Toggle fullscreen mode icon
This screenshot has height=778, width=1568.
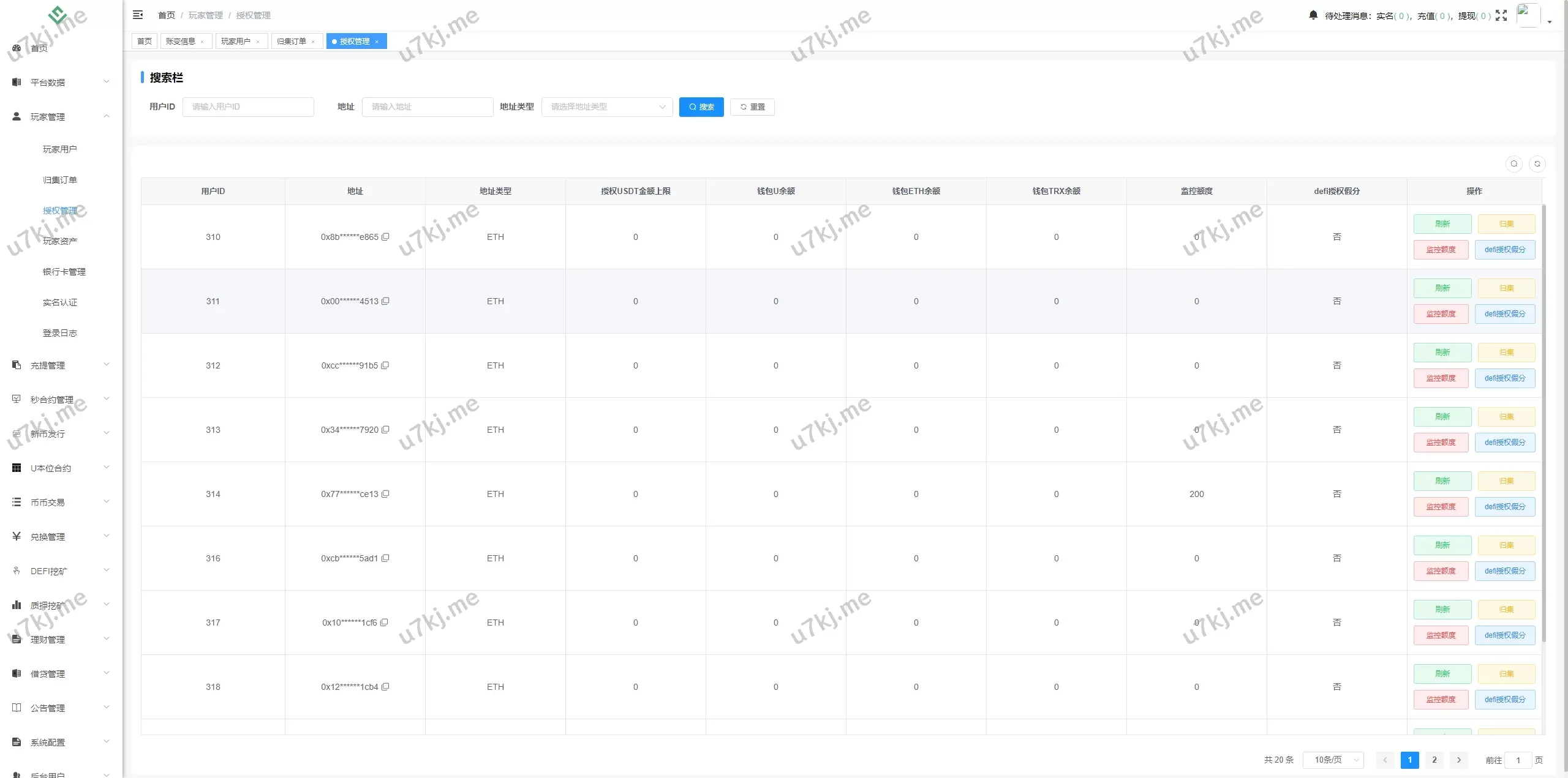(1501, 15)
